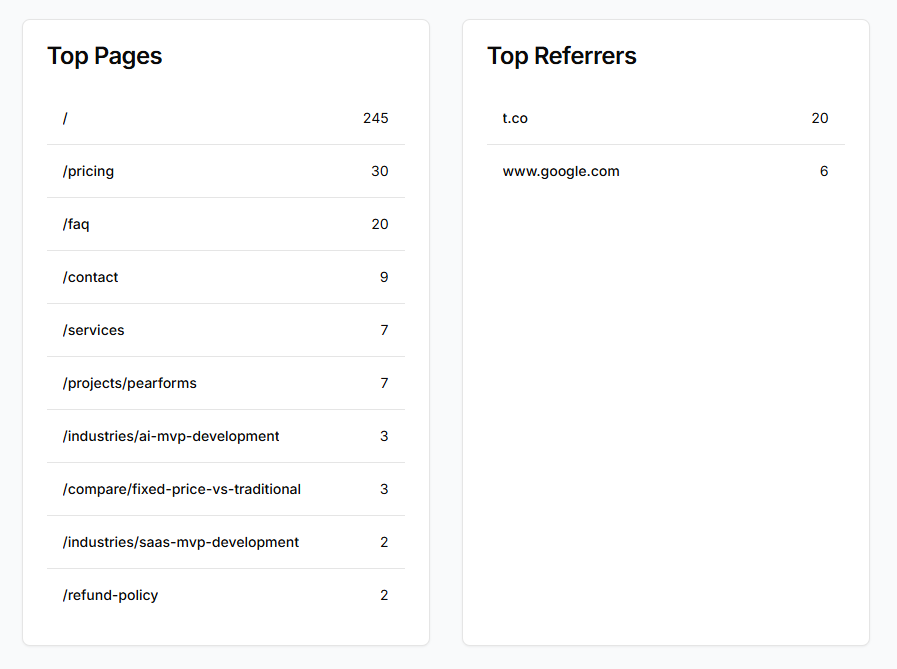
Task: Select the 20 count next to /faq
Action: point(379,224)
